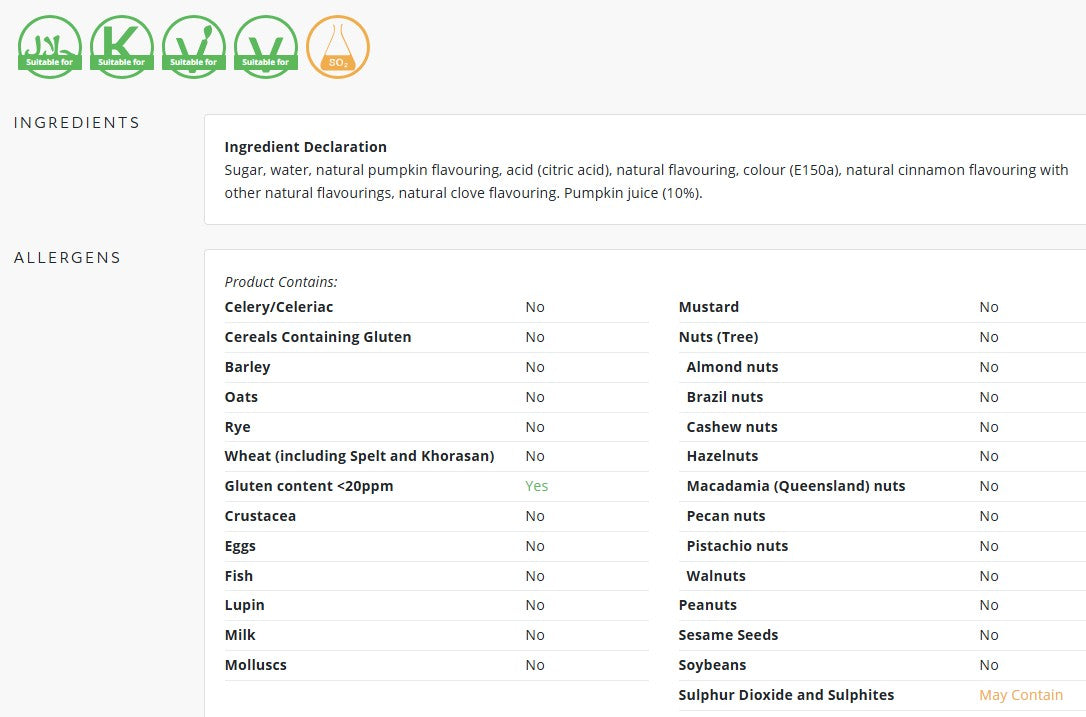The height and width of the screenshot is (717, 1086).
Task: Click the Halal suitability badge
Action: point(50,47)
